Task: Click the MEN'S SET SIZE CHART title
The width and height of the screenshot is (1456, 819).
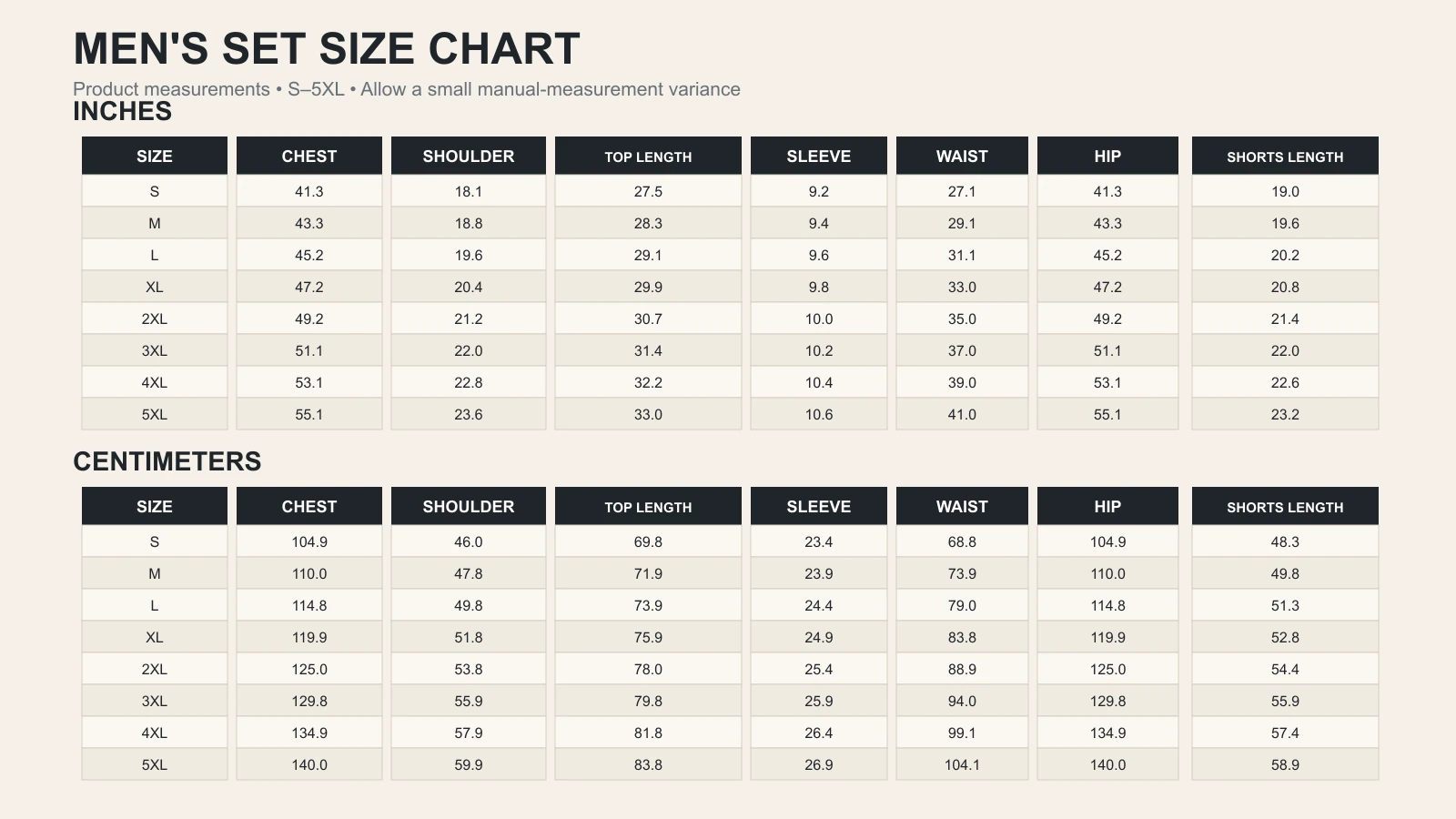Action: 327,48
